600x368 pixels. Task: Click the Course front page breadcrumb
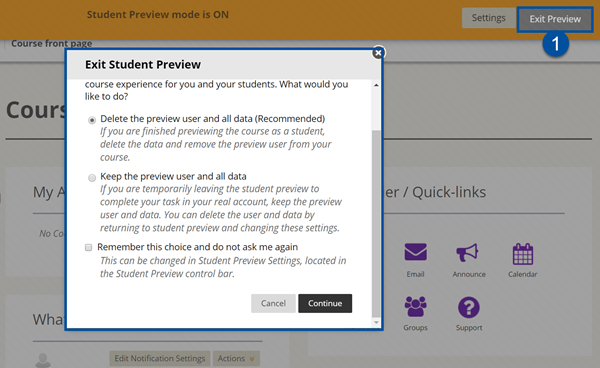(52, 44)
